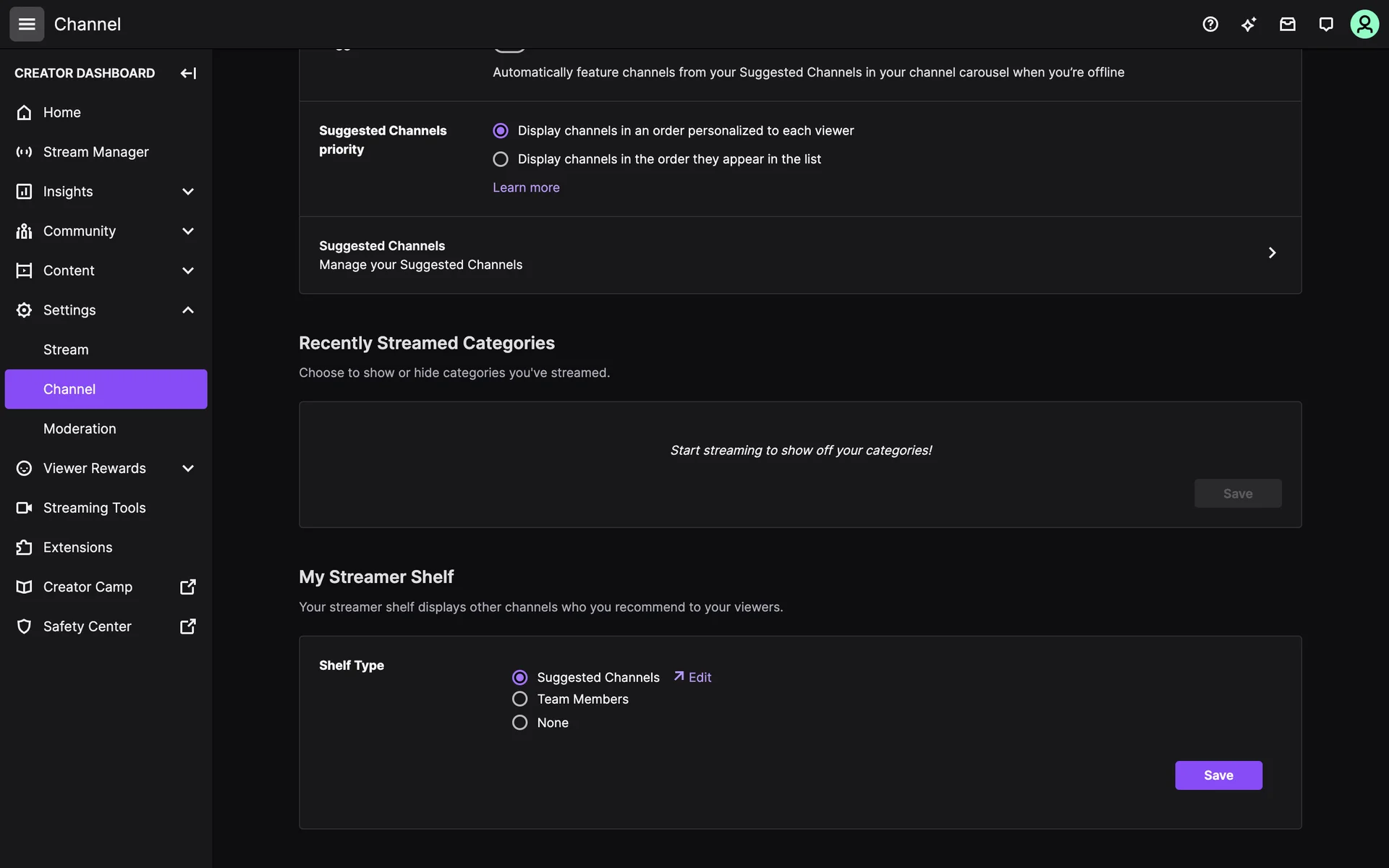
Task: Choose Team Members shelf type
Action: point(519,699)
